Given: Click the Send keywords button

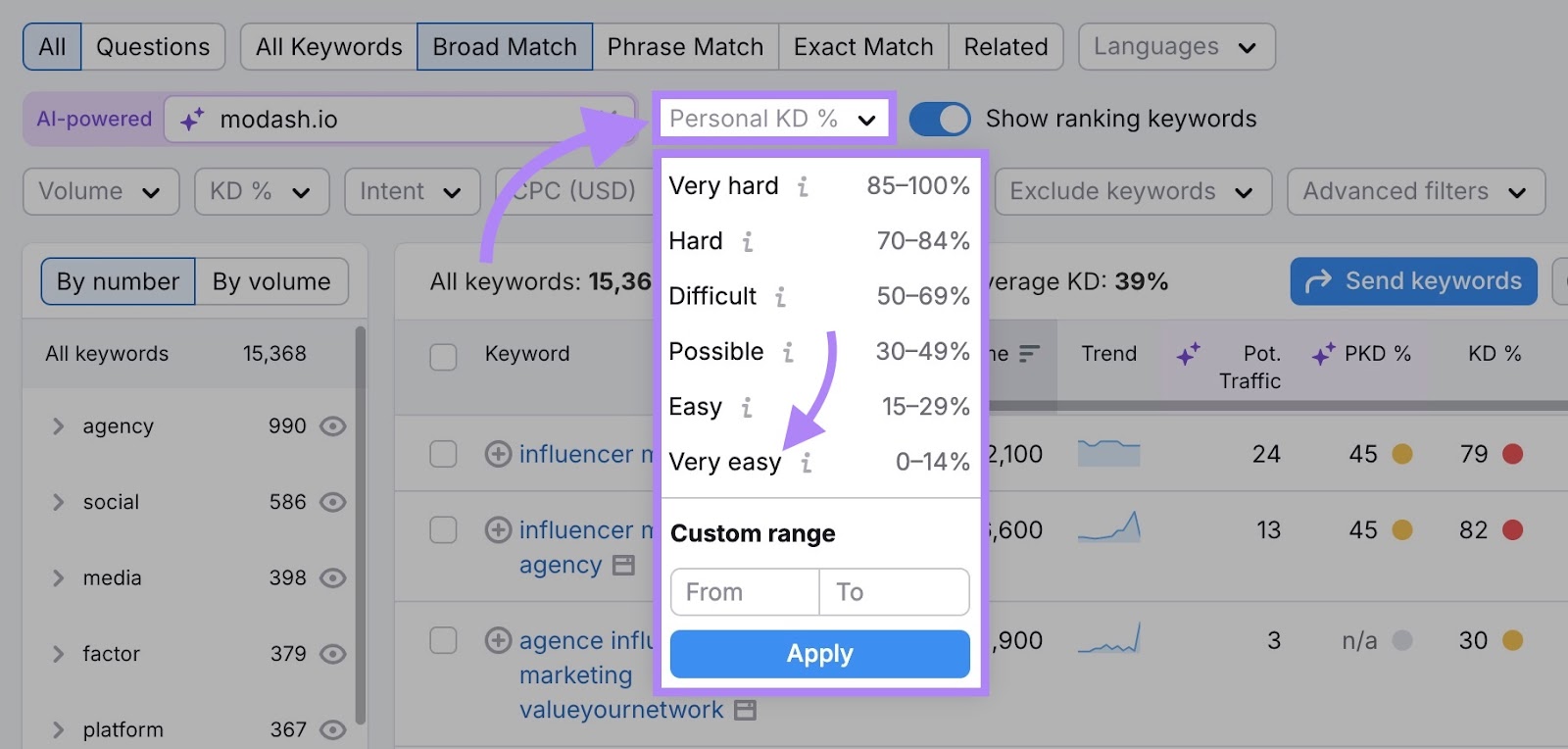Looking at the screenshot, I should (1413, 281).
